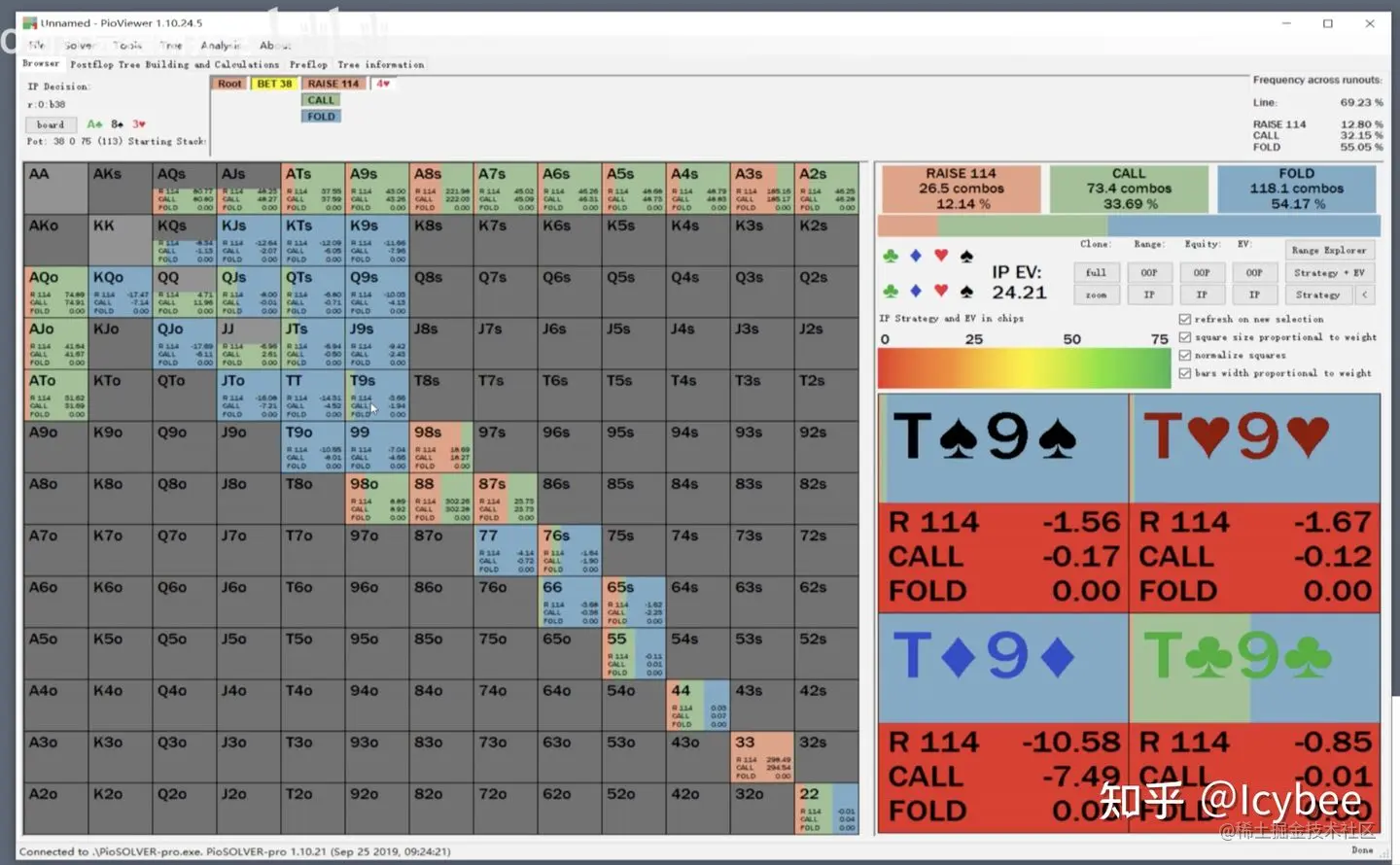Select the RAISE 114 node in tree path

pyautogui.click(x=333, y=84)
